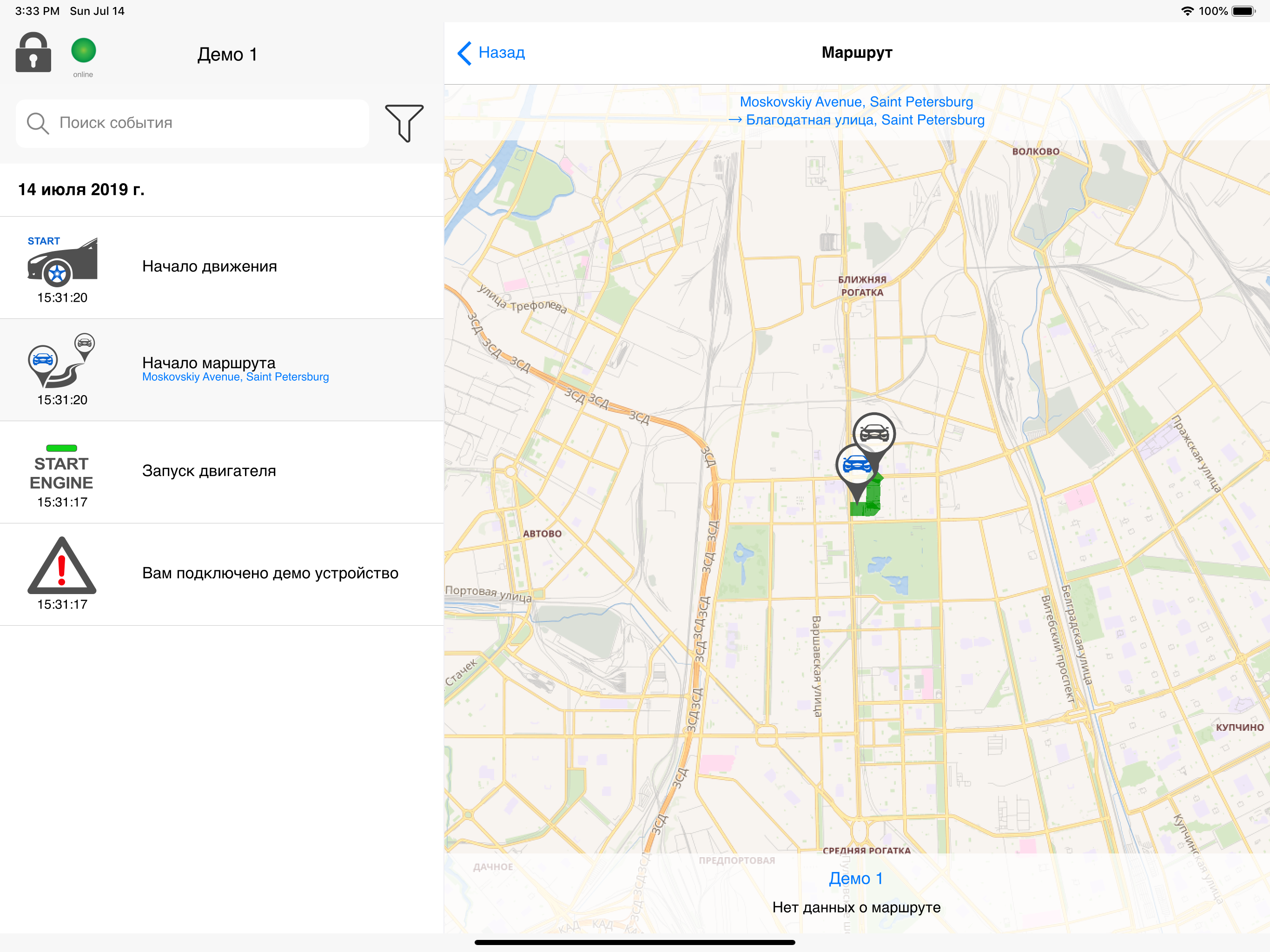1270x952 pixels.
Task: Select the Начало маршрута event
Action: coord(222,370)
